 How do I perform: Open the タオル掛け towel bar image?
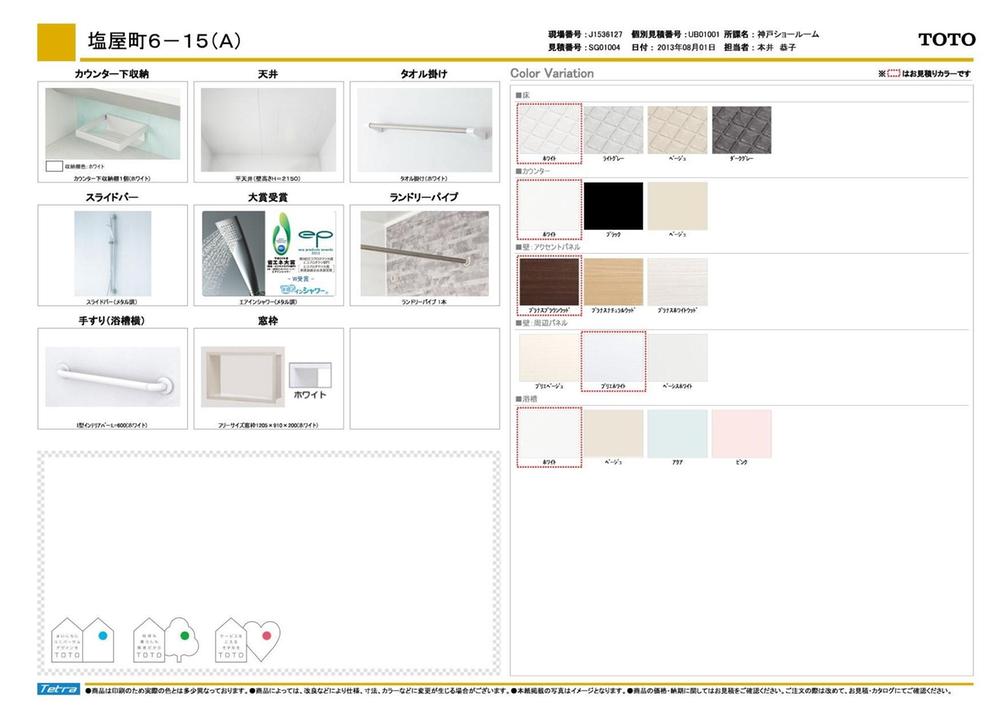pos(424,126)
